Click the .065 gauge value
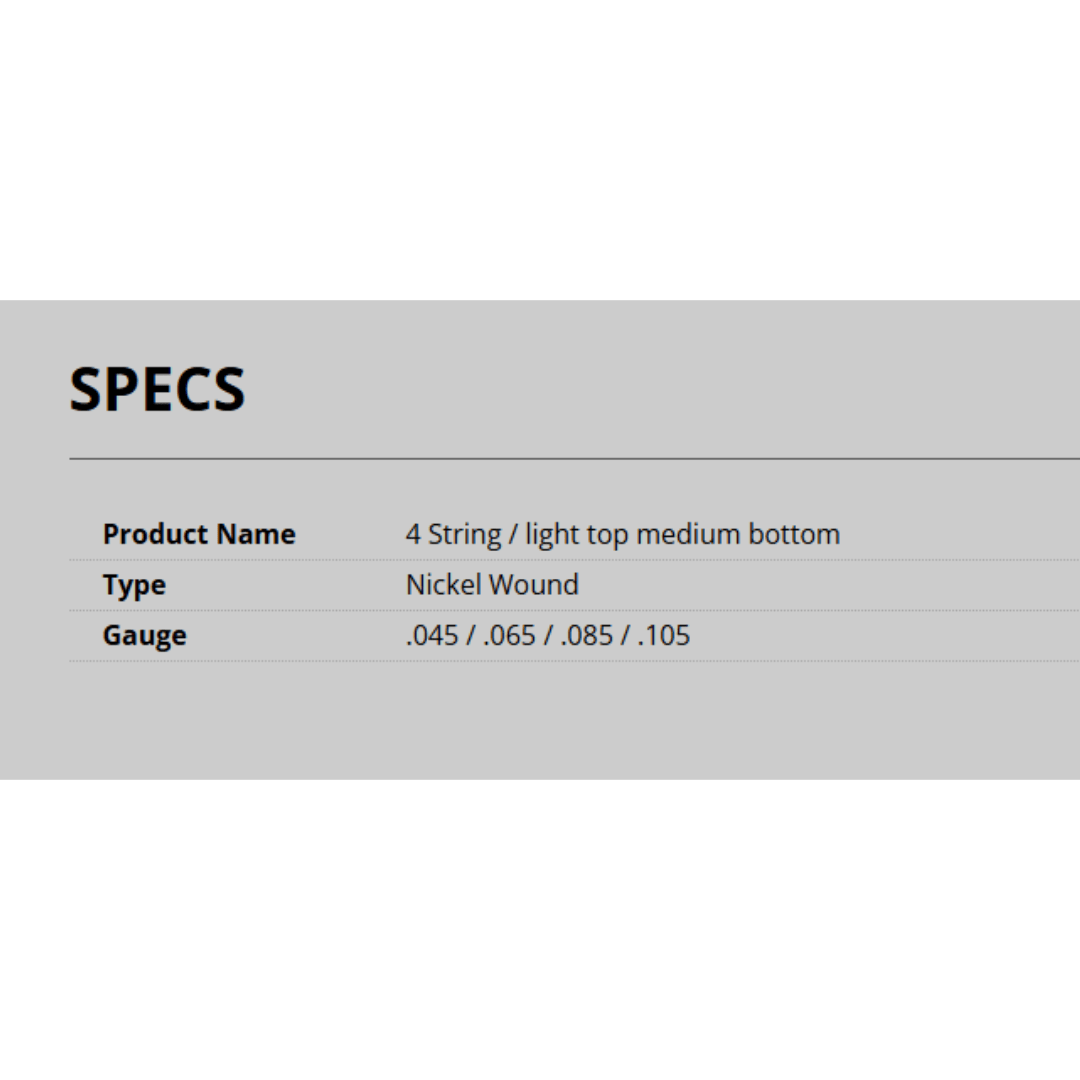This screenshot has height=1080, width=1080. click(509, 636)
